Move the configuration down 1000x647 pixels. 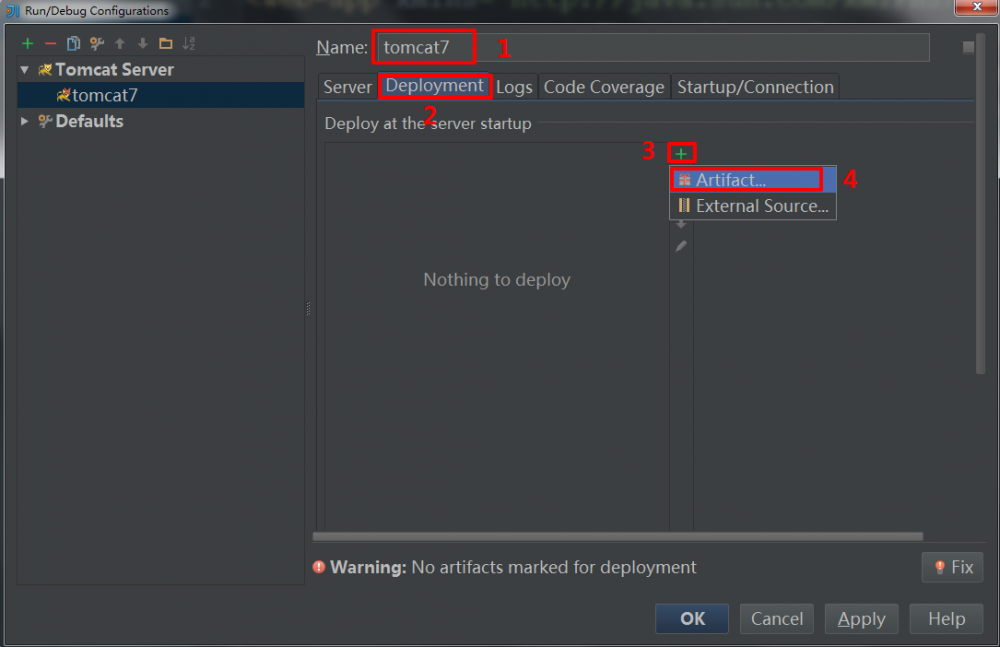[140, 43]
